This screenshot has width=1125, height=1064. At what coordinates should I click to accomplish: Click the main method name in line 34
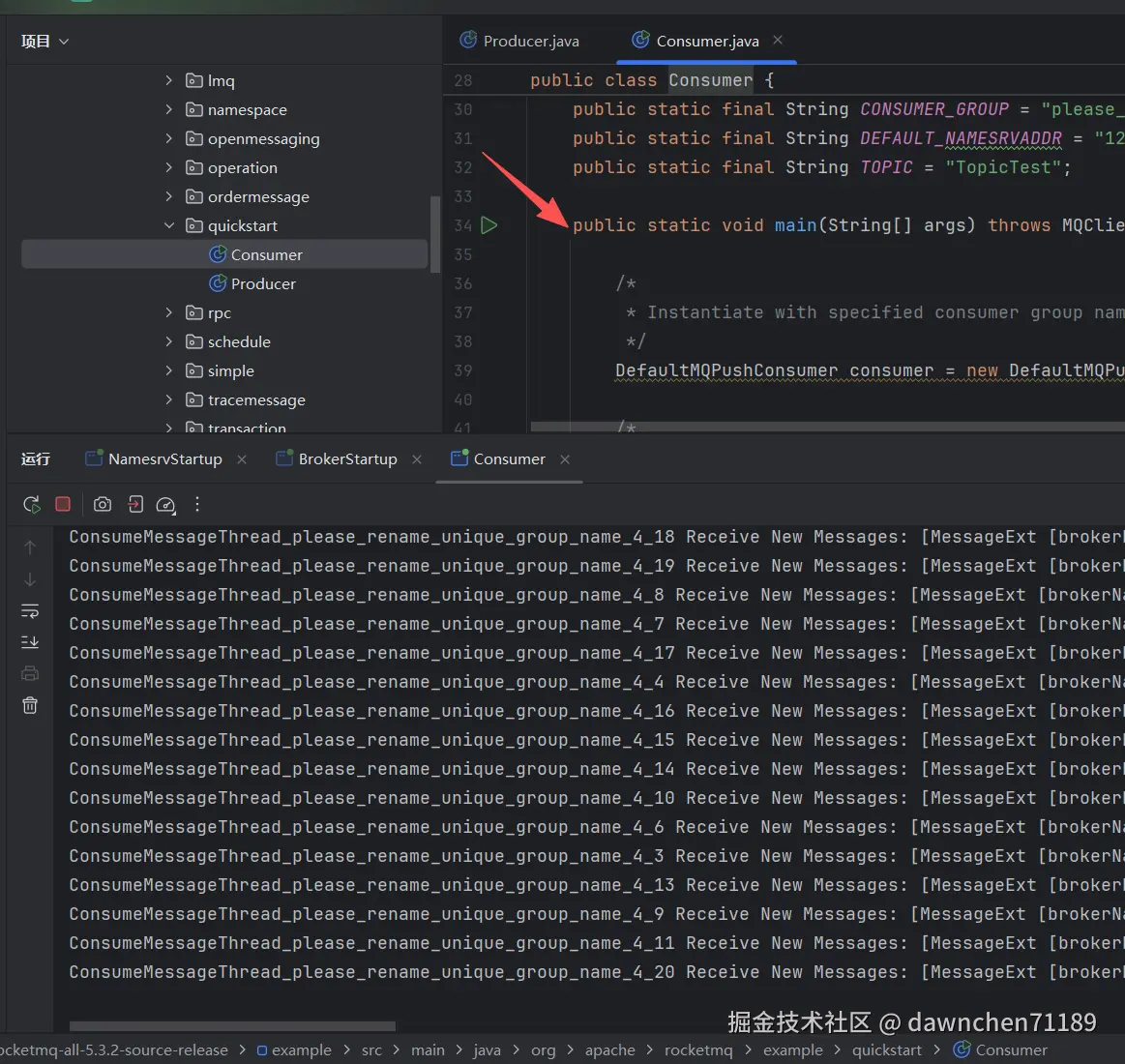coord(796,225)
